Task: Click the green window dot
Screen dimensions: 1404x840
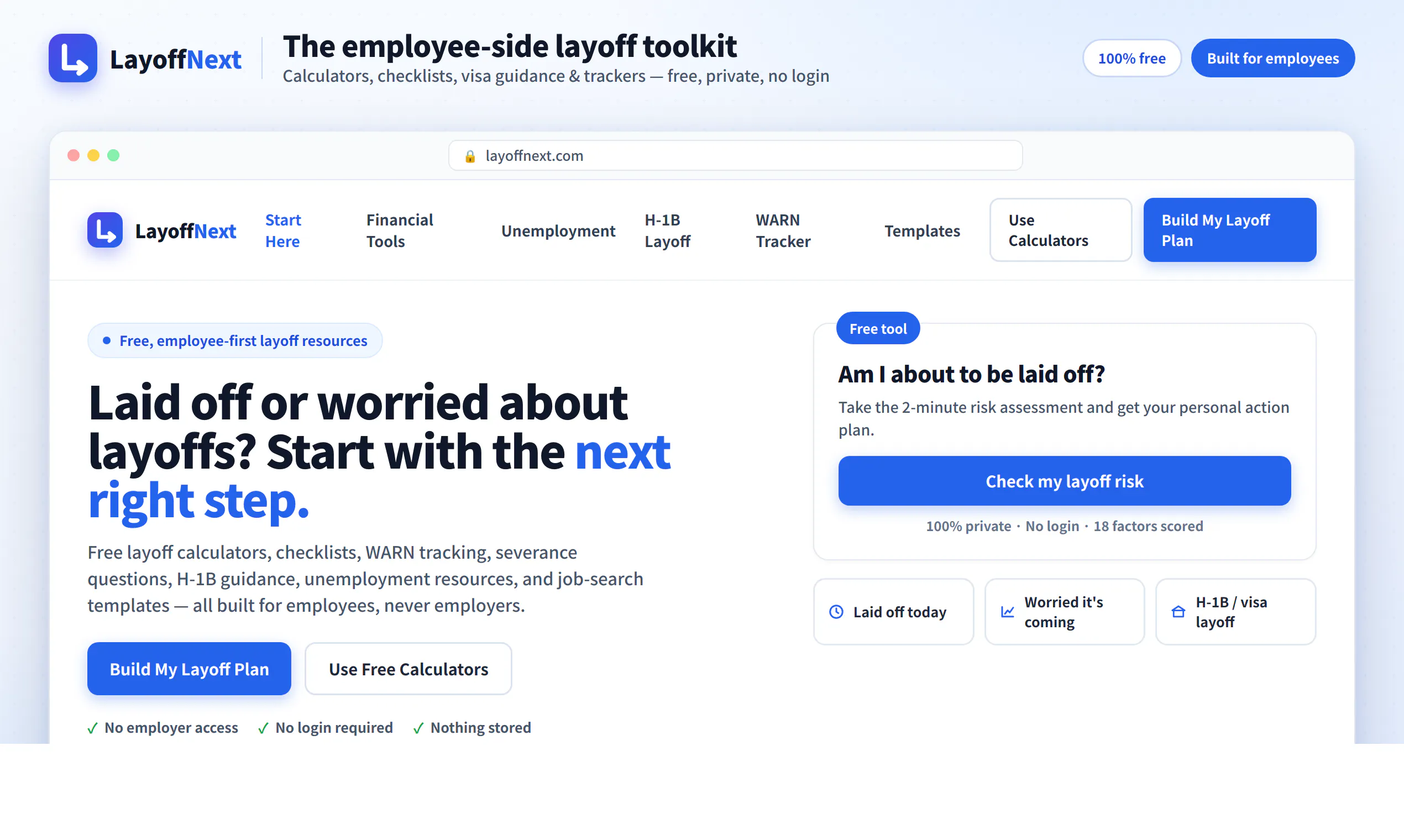Action: click(113, 155)
